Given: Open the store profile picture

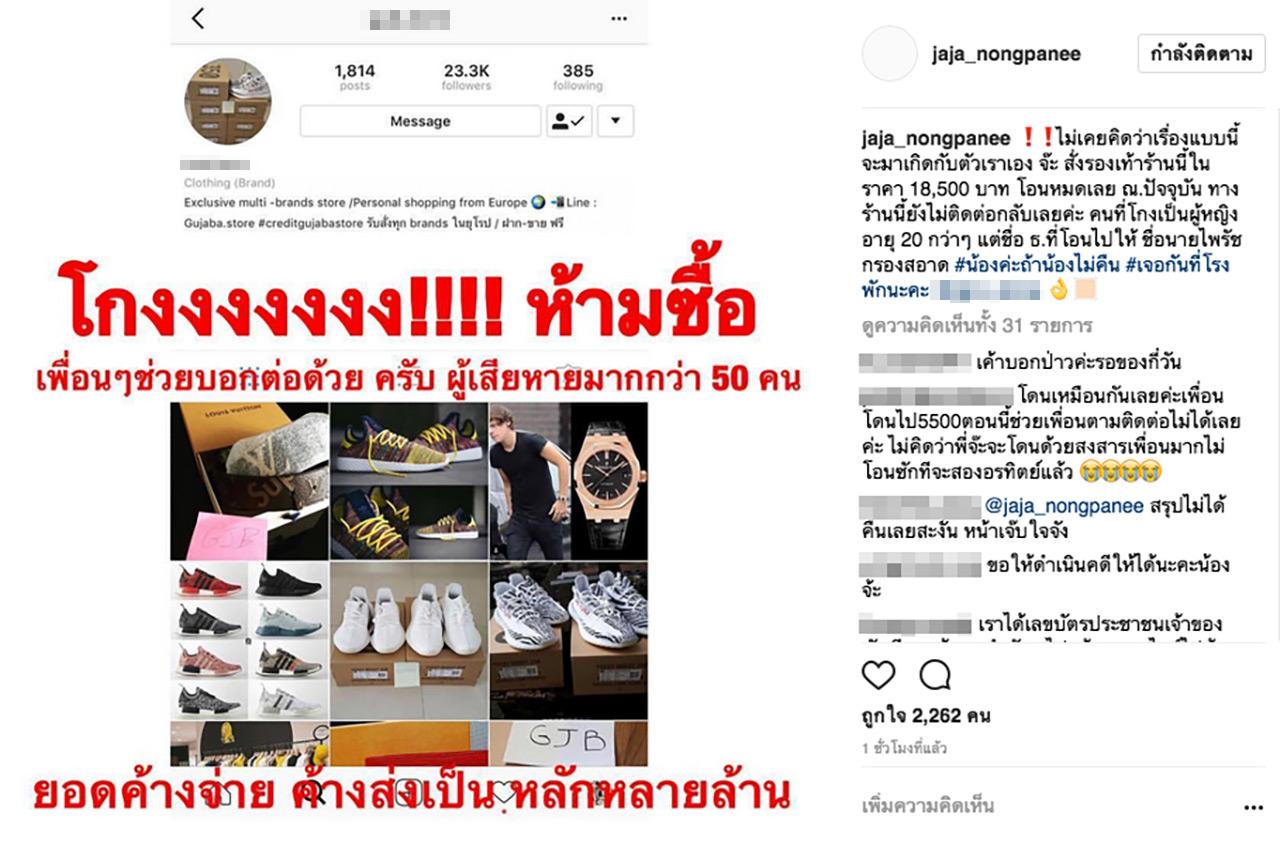Looking at the screenshot, I should [228, 102].
